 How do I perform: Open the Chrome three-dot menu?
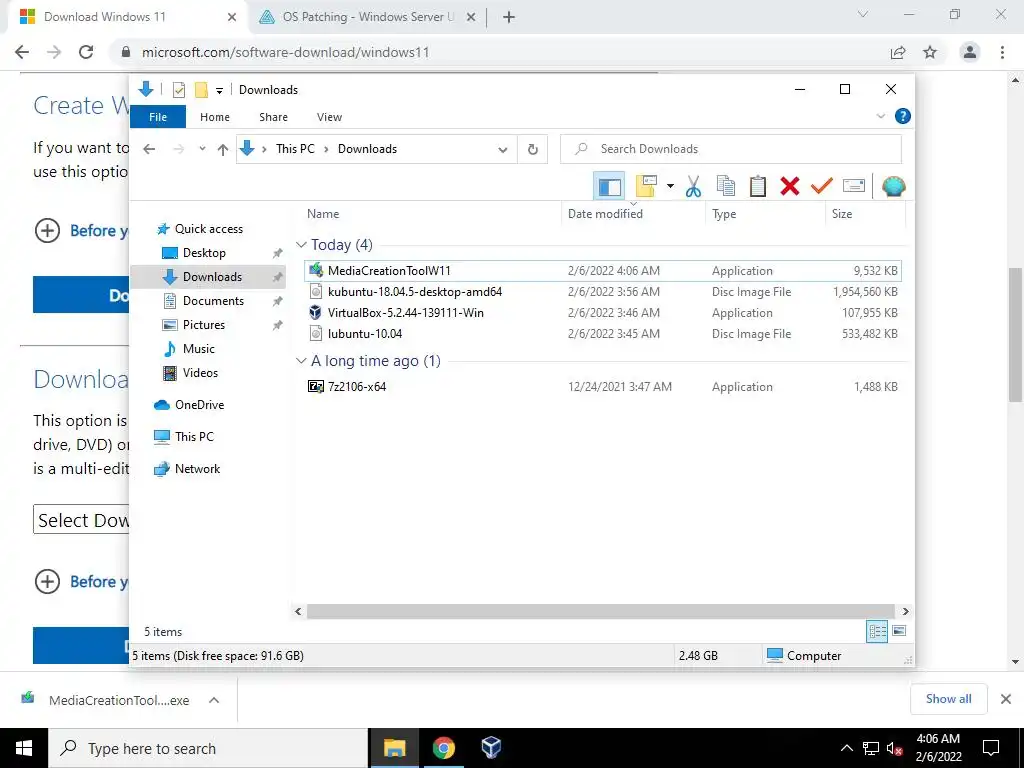(x=1002, y=52)
